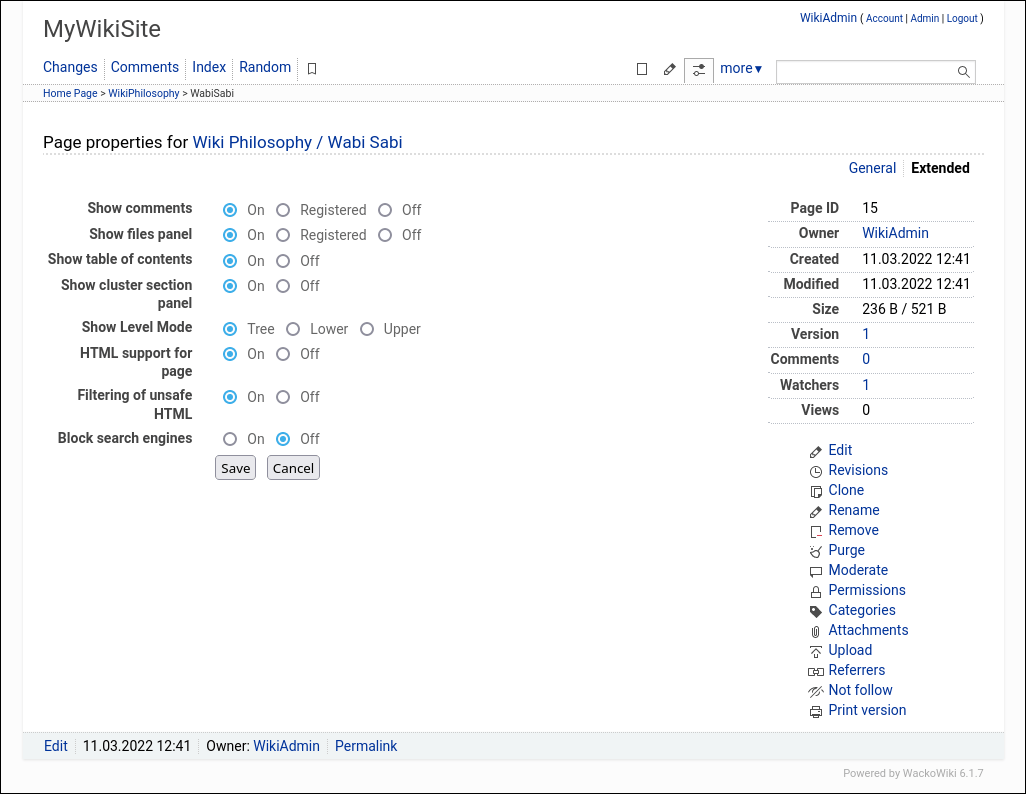Select Lower for Show Level Mode
The image size is (1026, 794).
click(x=293, y=328)
